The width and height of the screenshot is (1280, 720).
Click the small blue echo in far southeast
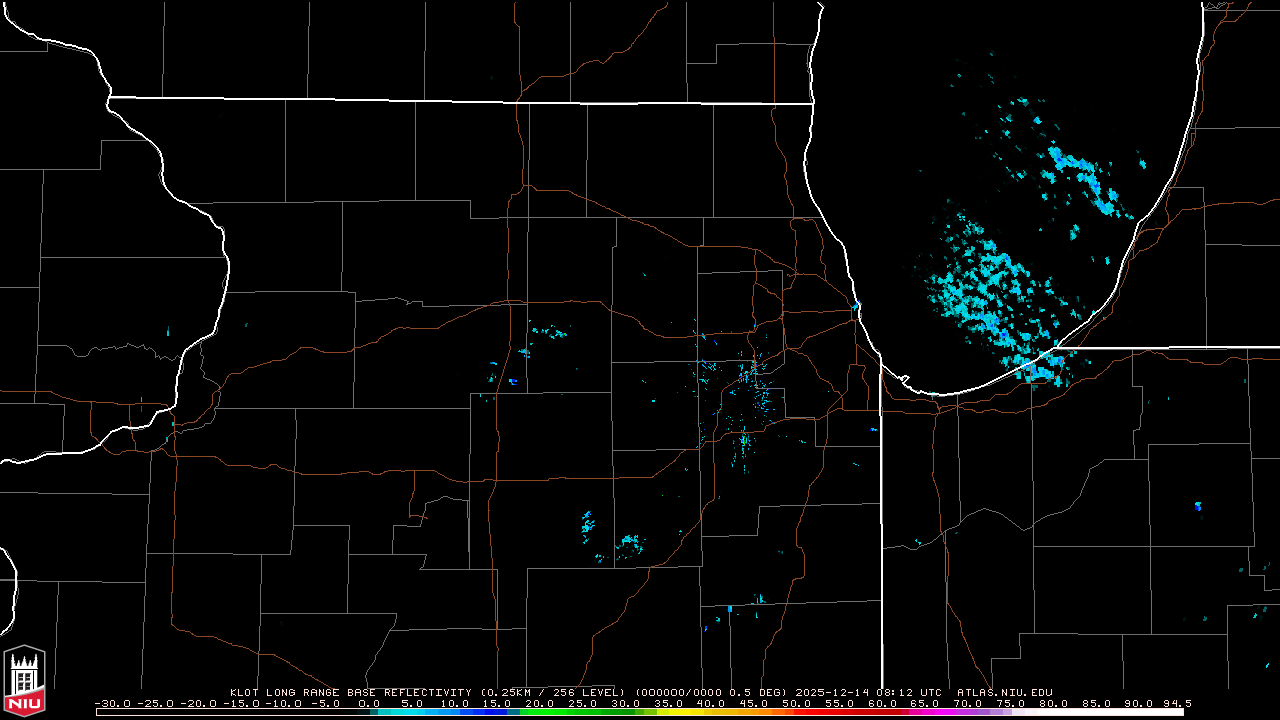coord(1198,506)
